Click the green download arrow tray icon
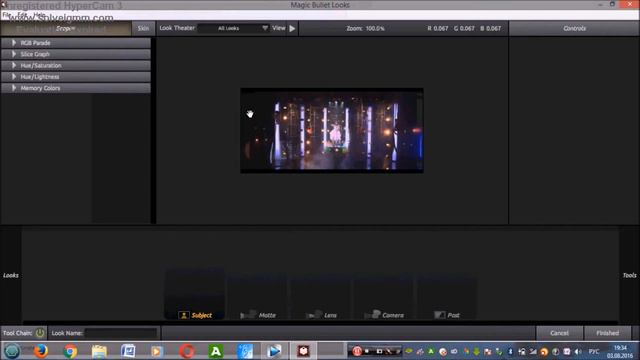 (x=476, y=351)
